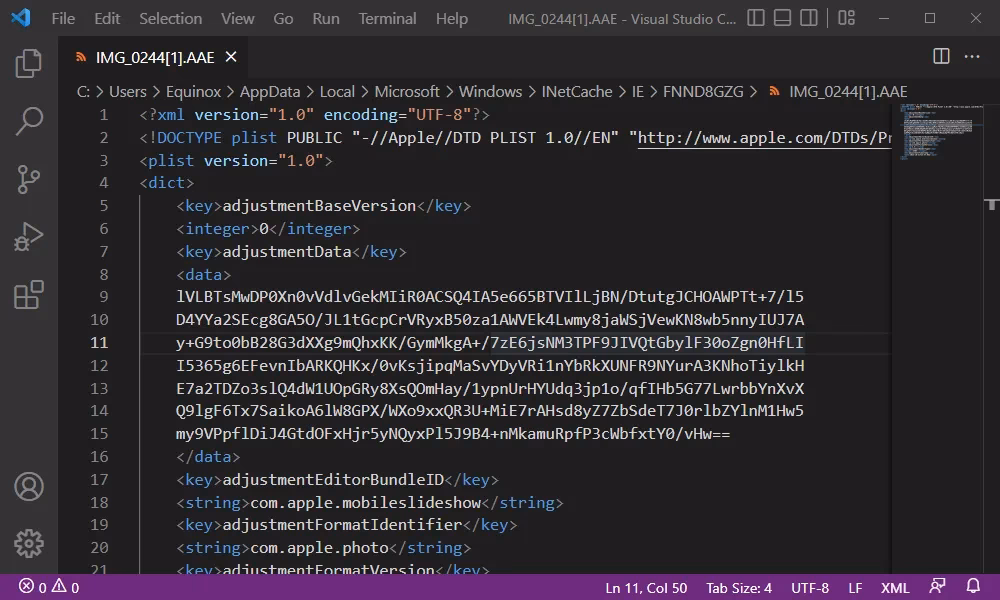Toggle the primary side bar visibility
This screenshot has height=600, width=1000.
[x=757, y=18]
